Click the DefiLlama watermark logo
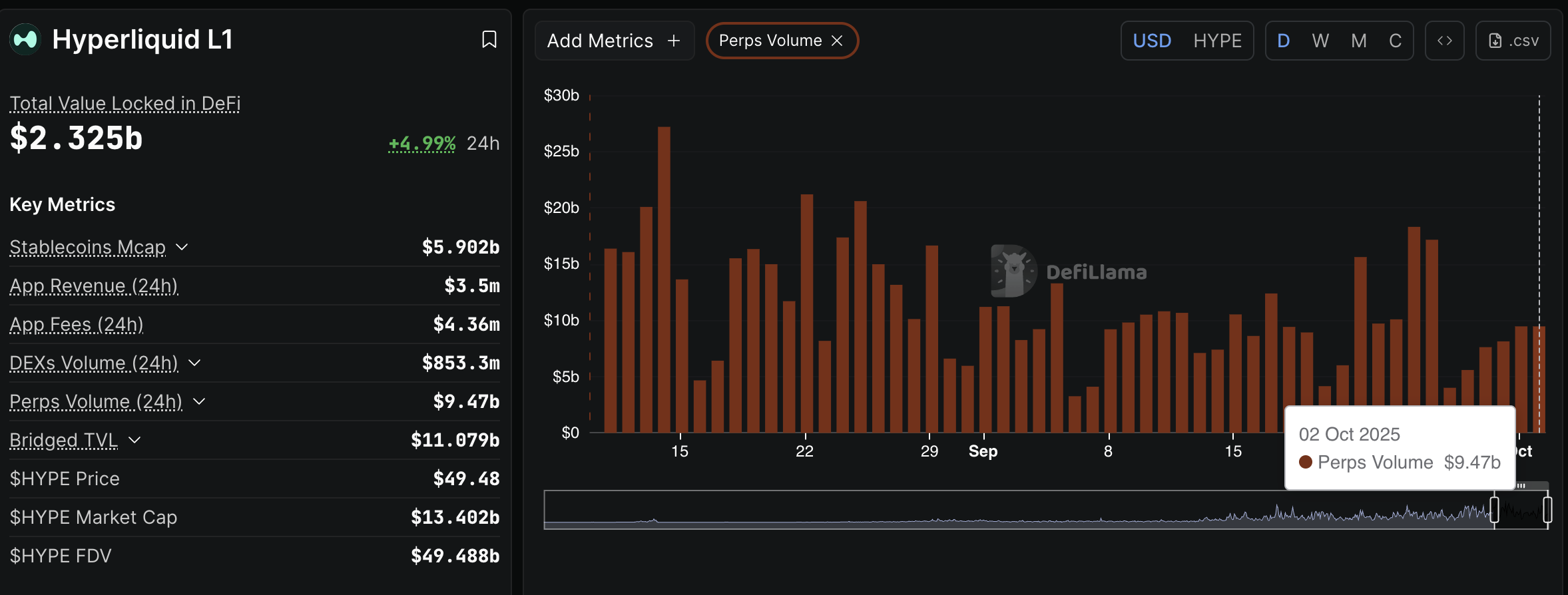Screen dimensions: 1568x595 [1013, 271]
